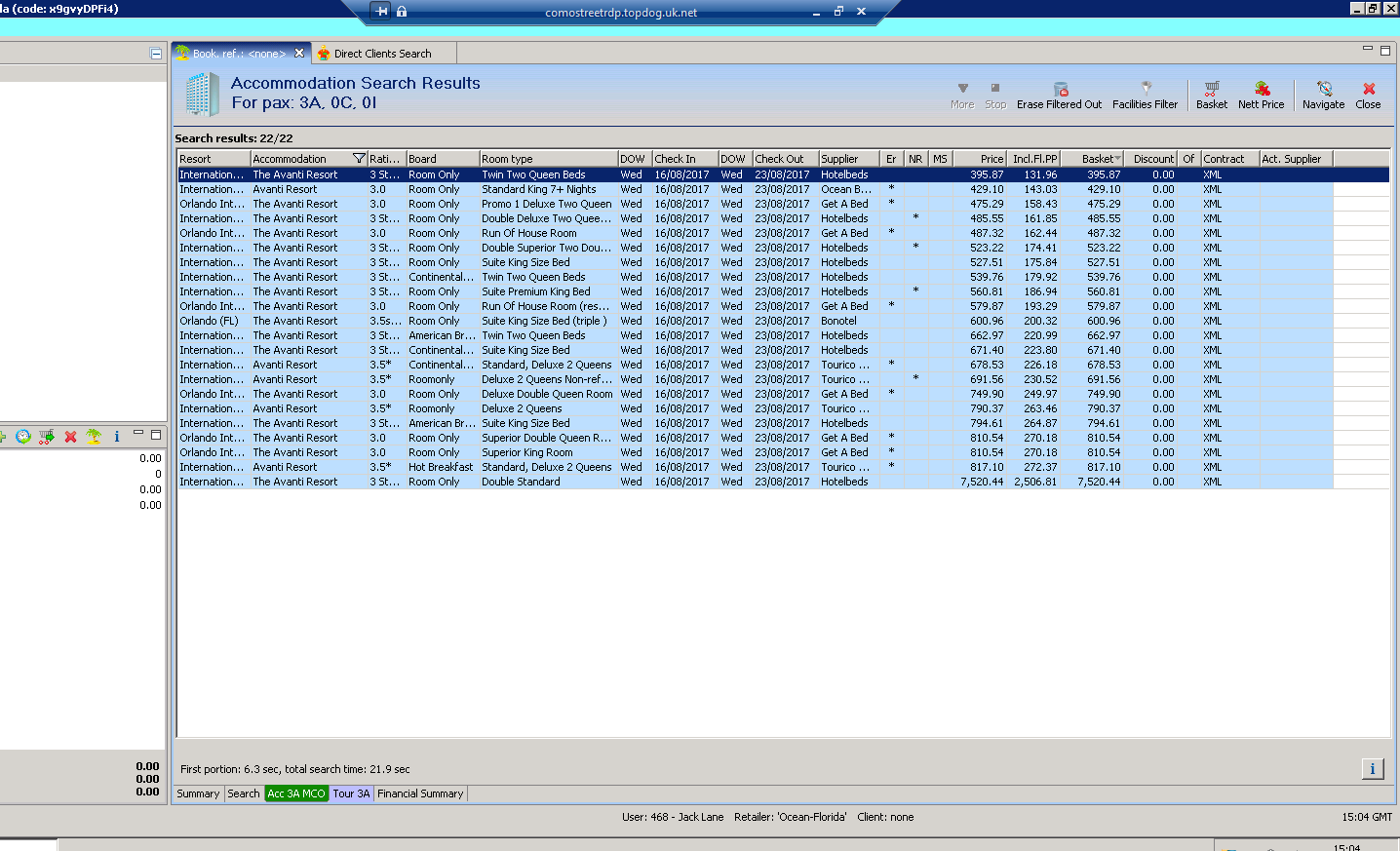Minimize the lower-left basket panel
The height and width of the screenshot is (851, 1400).
(138, 434)
